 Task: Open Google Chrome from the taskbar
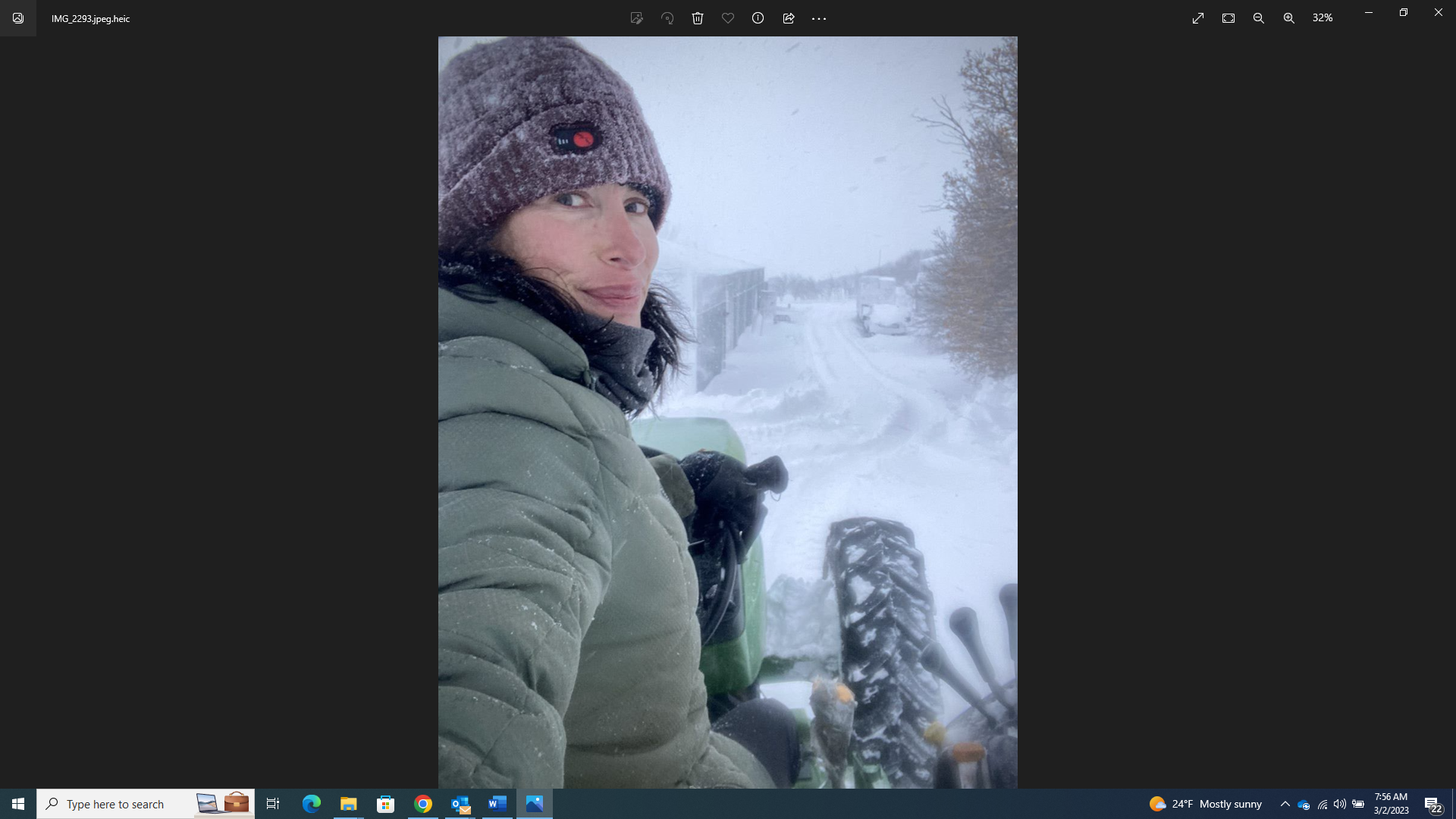423,804
